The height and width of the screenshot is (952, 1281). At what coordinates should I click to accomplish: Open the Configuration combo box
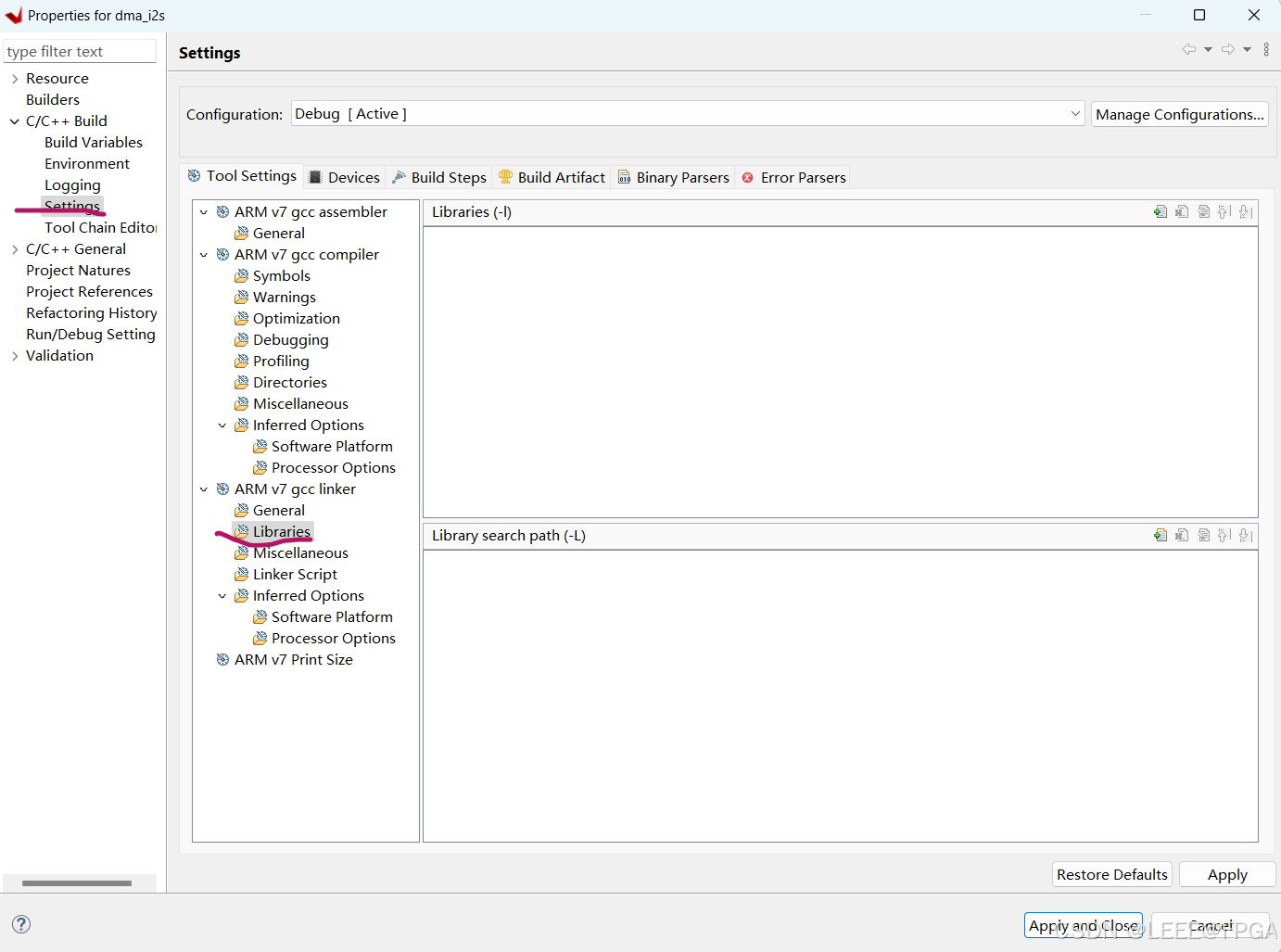coord(688,113)
